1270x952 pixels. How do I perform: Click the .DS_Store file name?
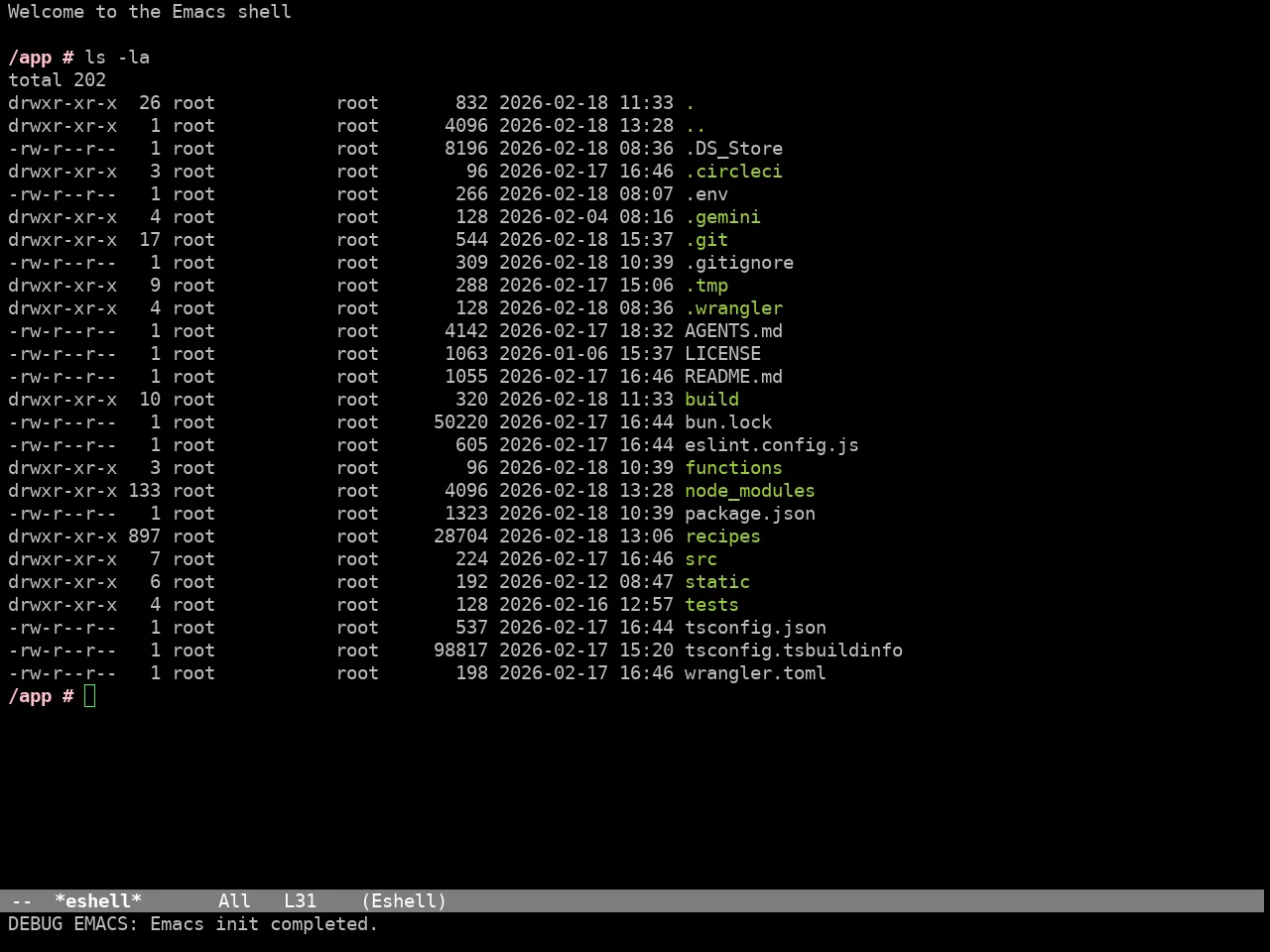(733, 149)
